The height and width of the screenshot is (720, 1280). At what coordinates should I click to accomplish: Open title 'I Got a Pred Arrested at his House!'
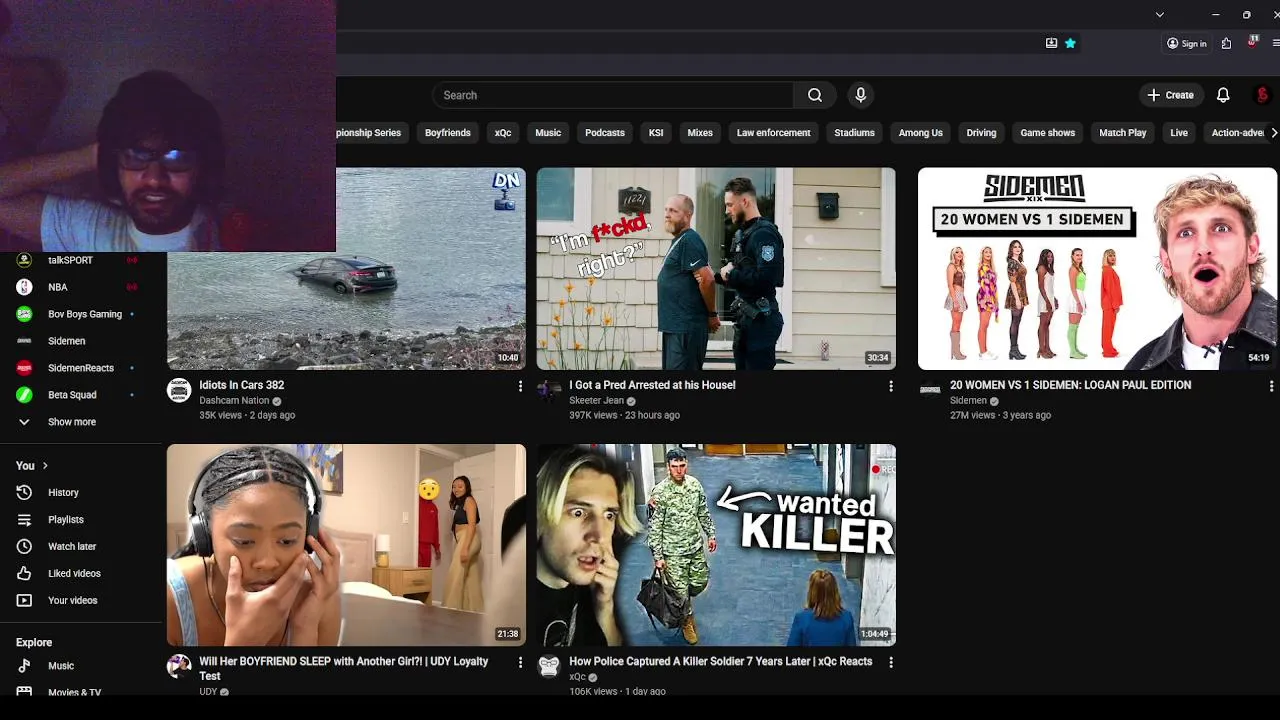click(652, 385)
